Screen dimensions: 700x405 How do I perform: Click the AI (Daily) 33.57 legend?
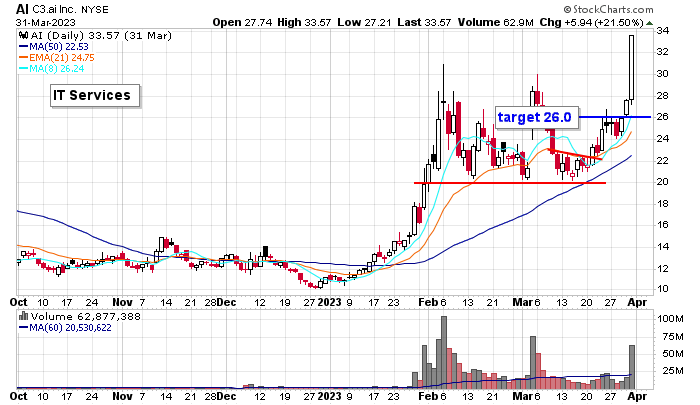tap(100, 36)
